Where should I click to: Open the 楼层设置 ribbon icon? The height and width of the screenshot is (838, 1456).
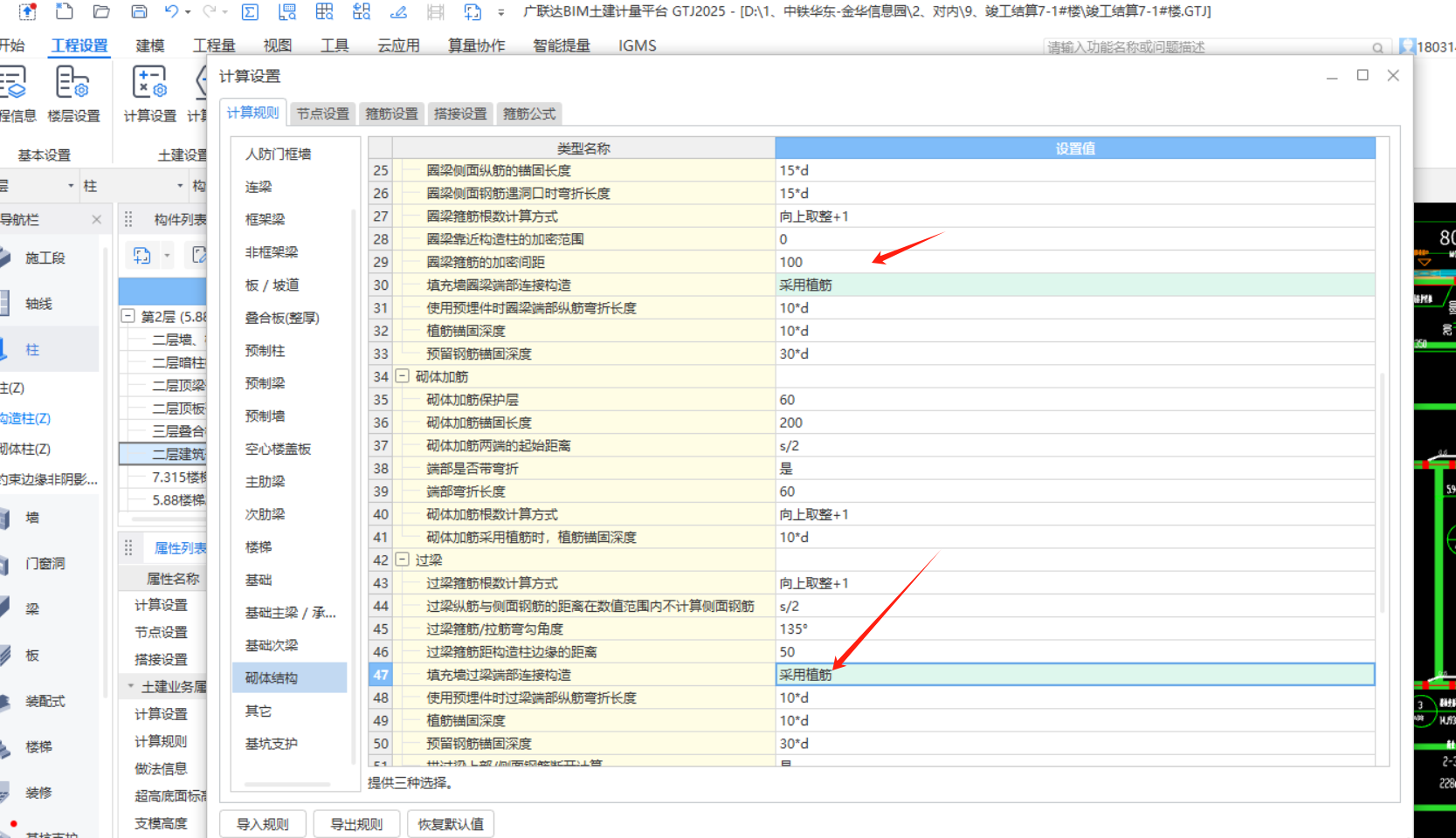(73, 94)
